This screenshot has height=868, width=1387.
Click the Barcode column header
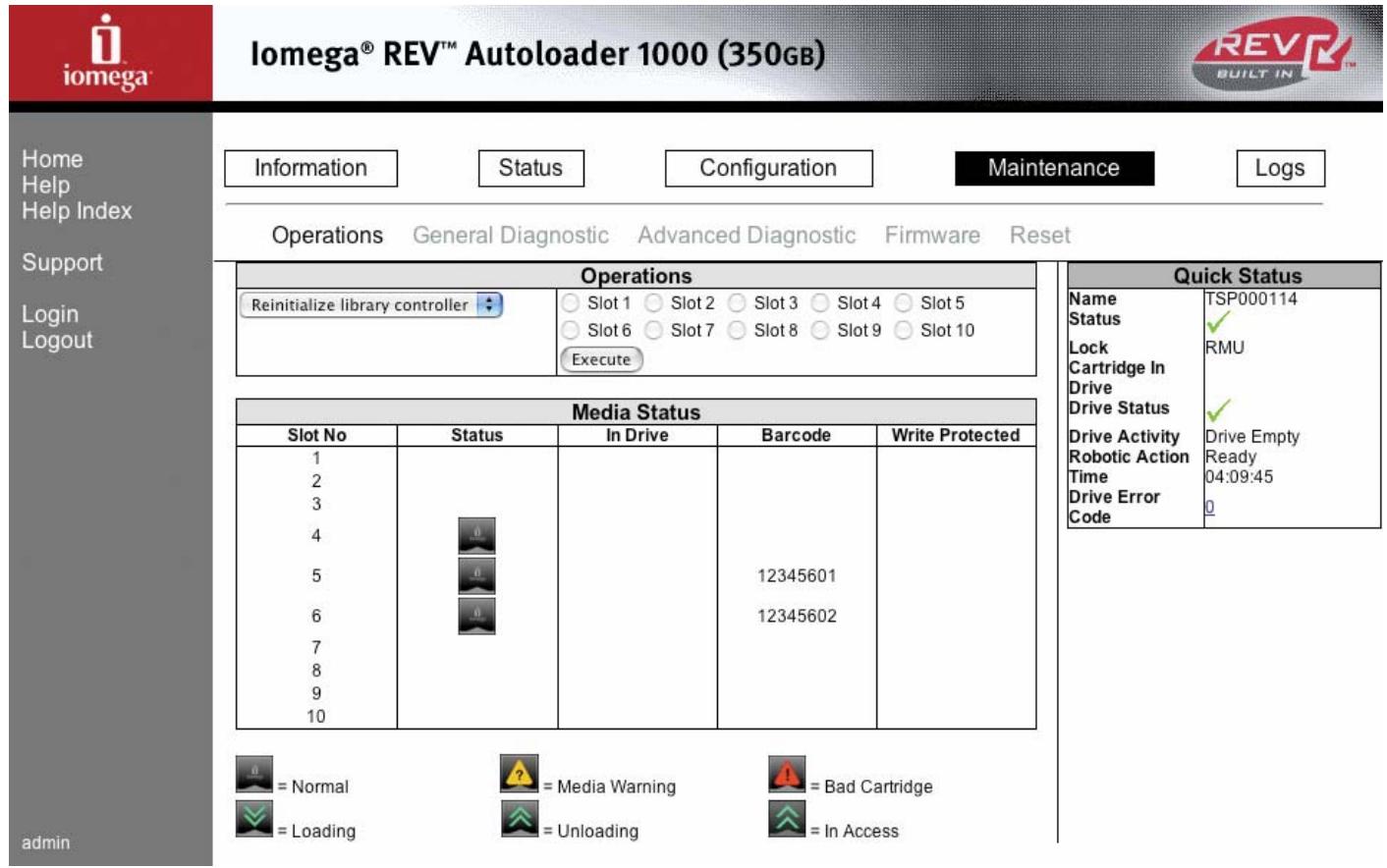tap(796, 435)
